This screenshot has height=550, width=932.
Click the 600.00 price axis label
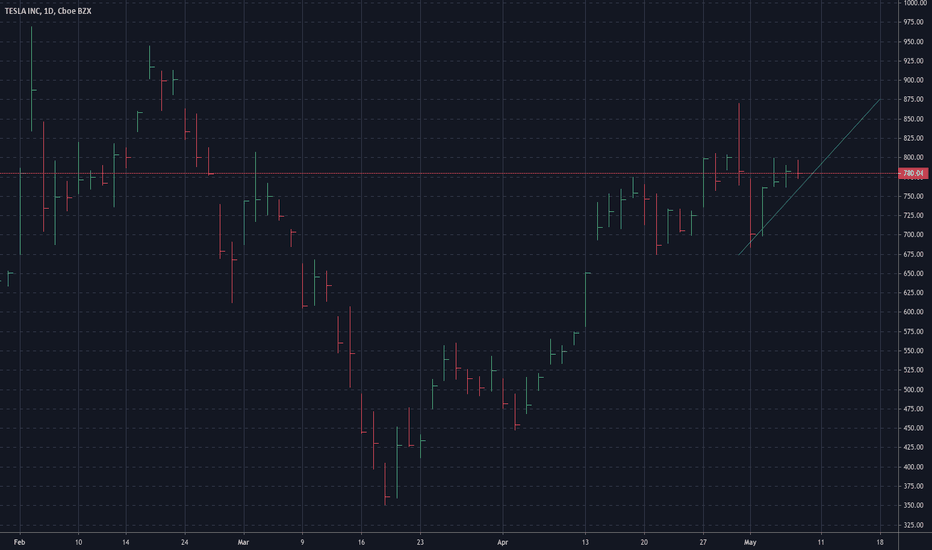(x=913, y=312)
